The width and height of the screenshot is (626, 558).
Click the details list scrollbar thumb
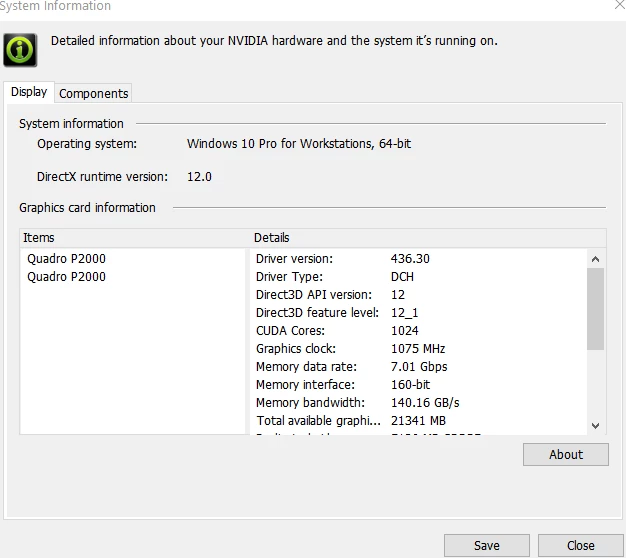595,309
